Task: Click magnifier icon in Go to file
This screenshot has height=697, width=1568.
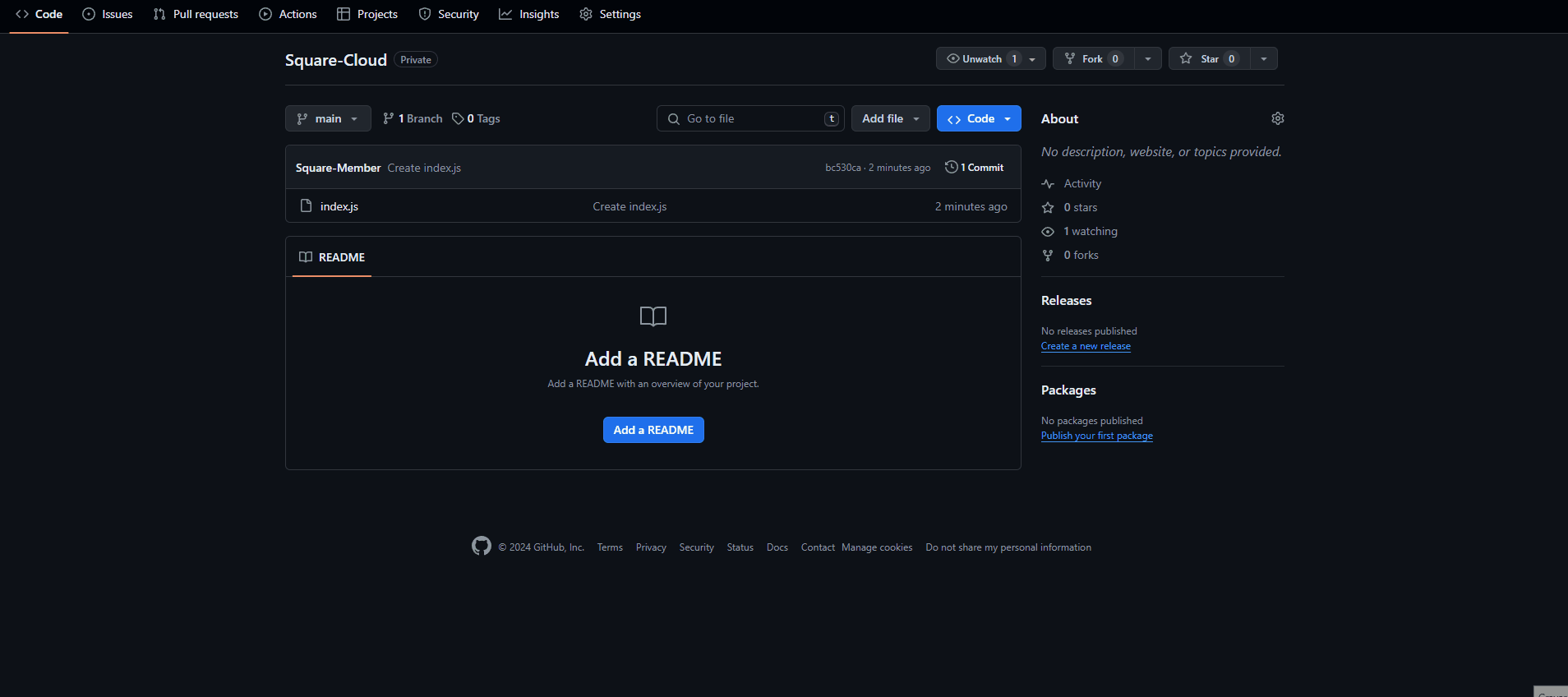Action: [674, 119]
